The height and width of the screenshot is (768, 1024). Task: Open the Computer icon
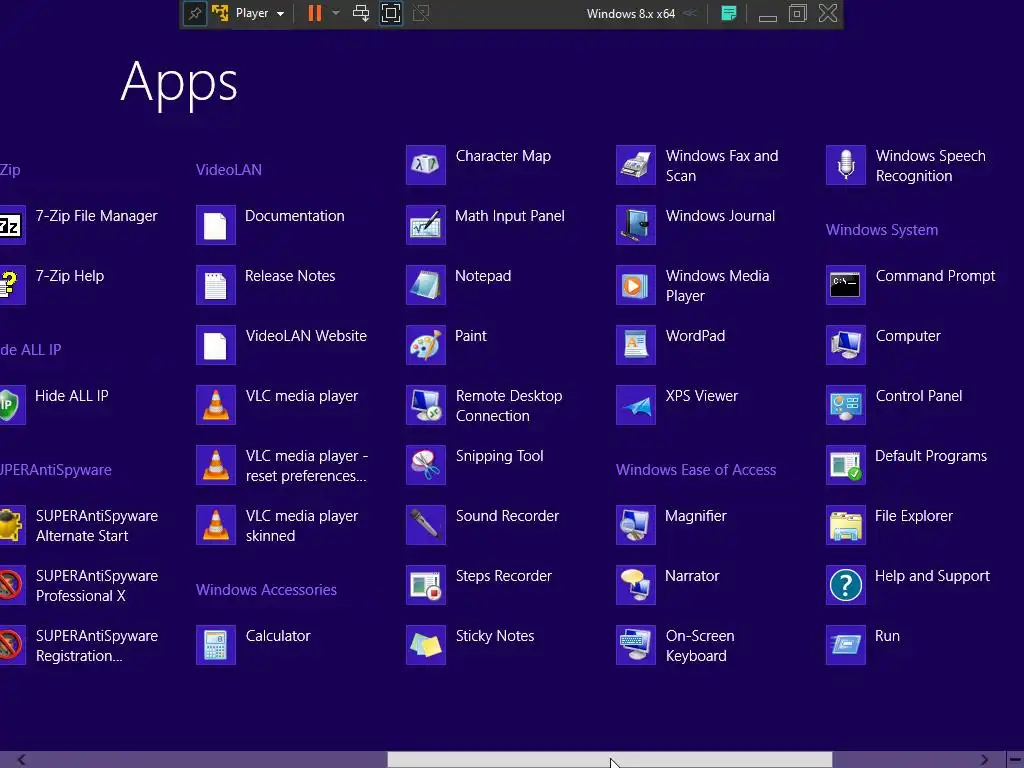846,345
